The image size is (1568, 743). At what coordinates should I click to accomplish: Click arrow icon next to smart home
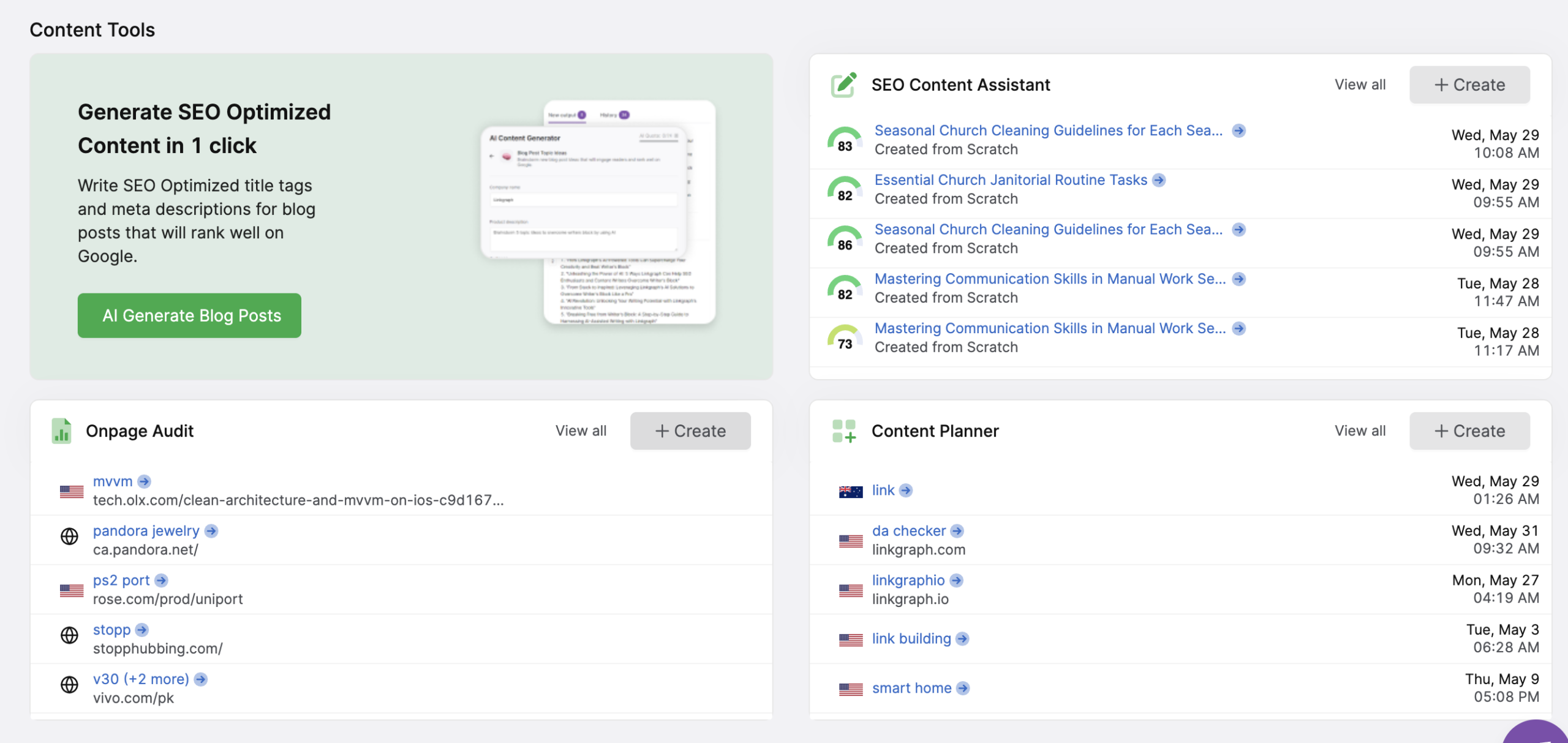963,688
